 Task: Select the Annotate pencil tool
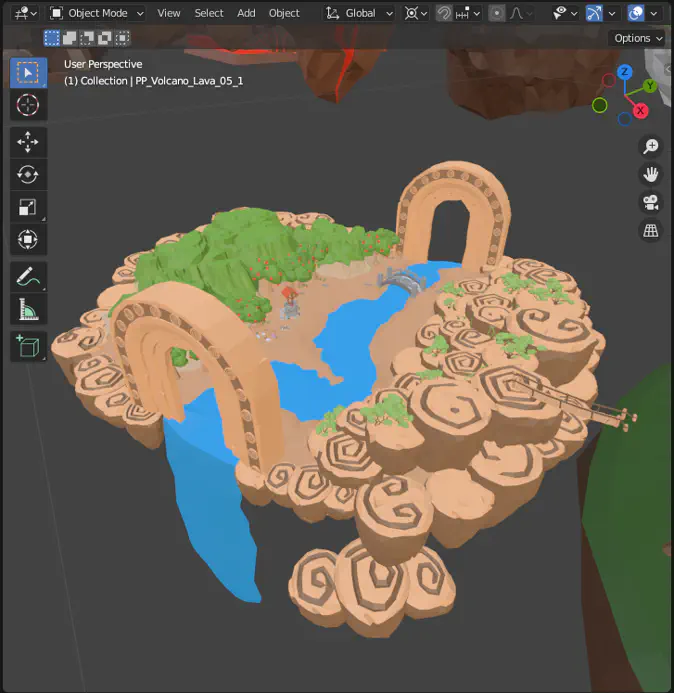pyautogui.click(x=28, y=276)
